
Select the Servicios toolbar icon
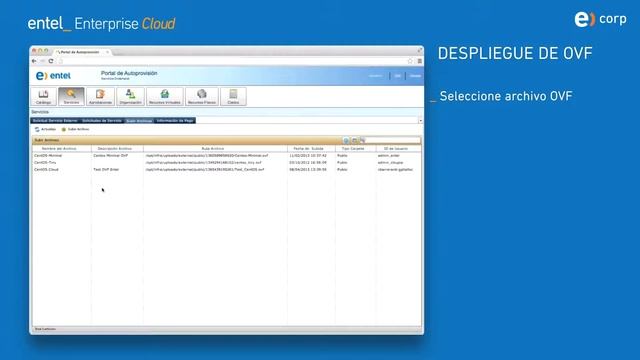tap(71, 96)
